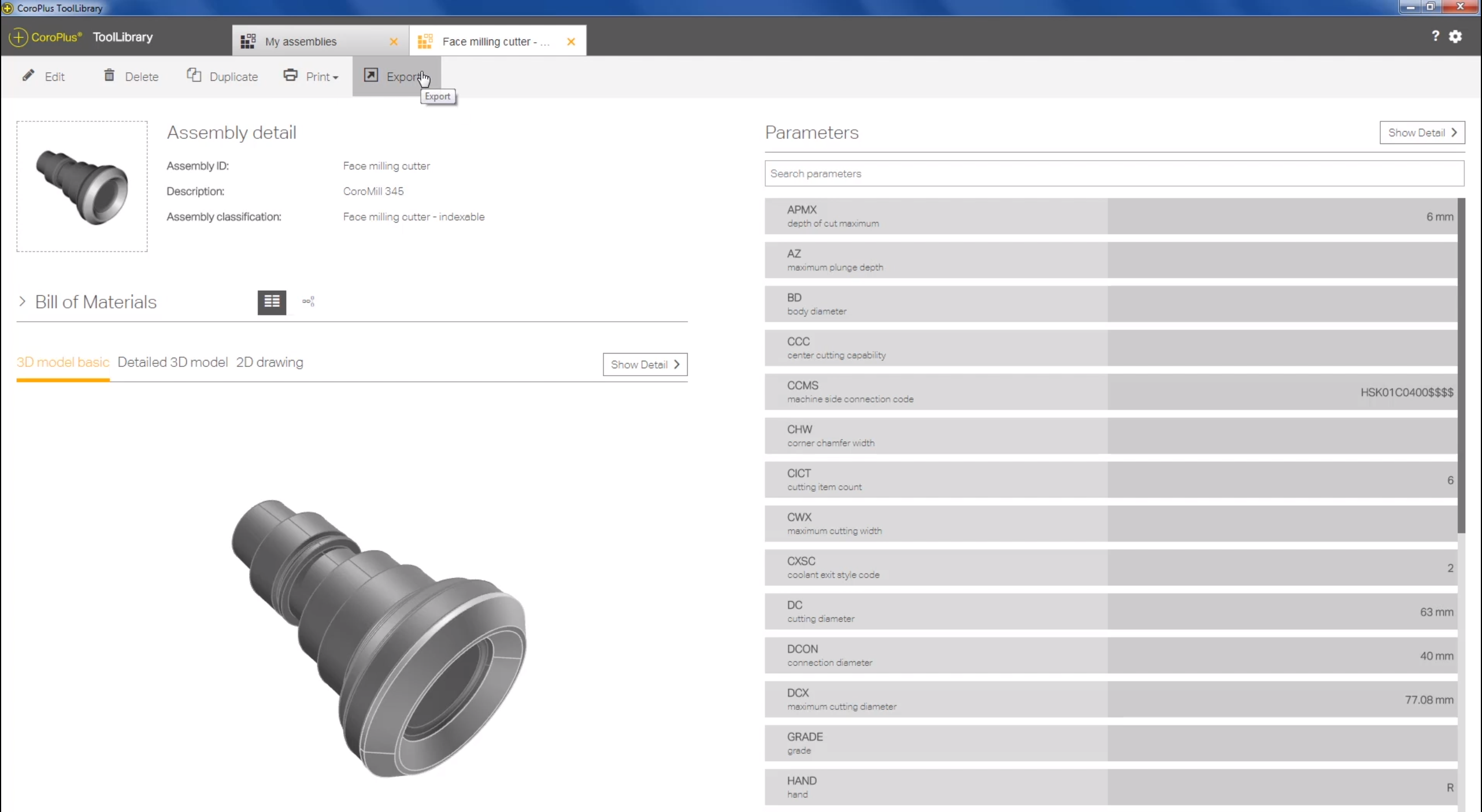Click the 6 mm APMX value
Screen dimensions: 1482x812
1439,217
